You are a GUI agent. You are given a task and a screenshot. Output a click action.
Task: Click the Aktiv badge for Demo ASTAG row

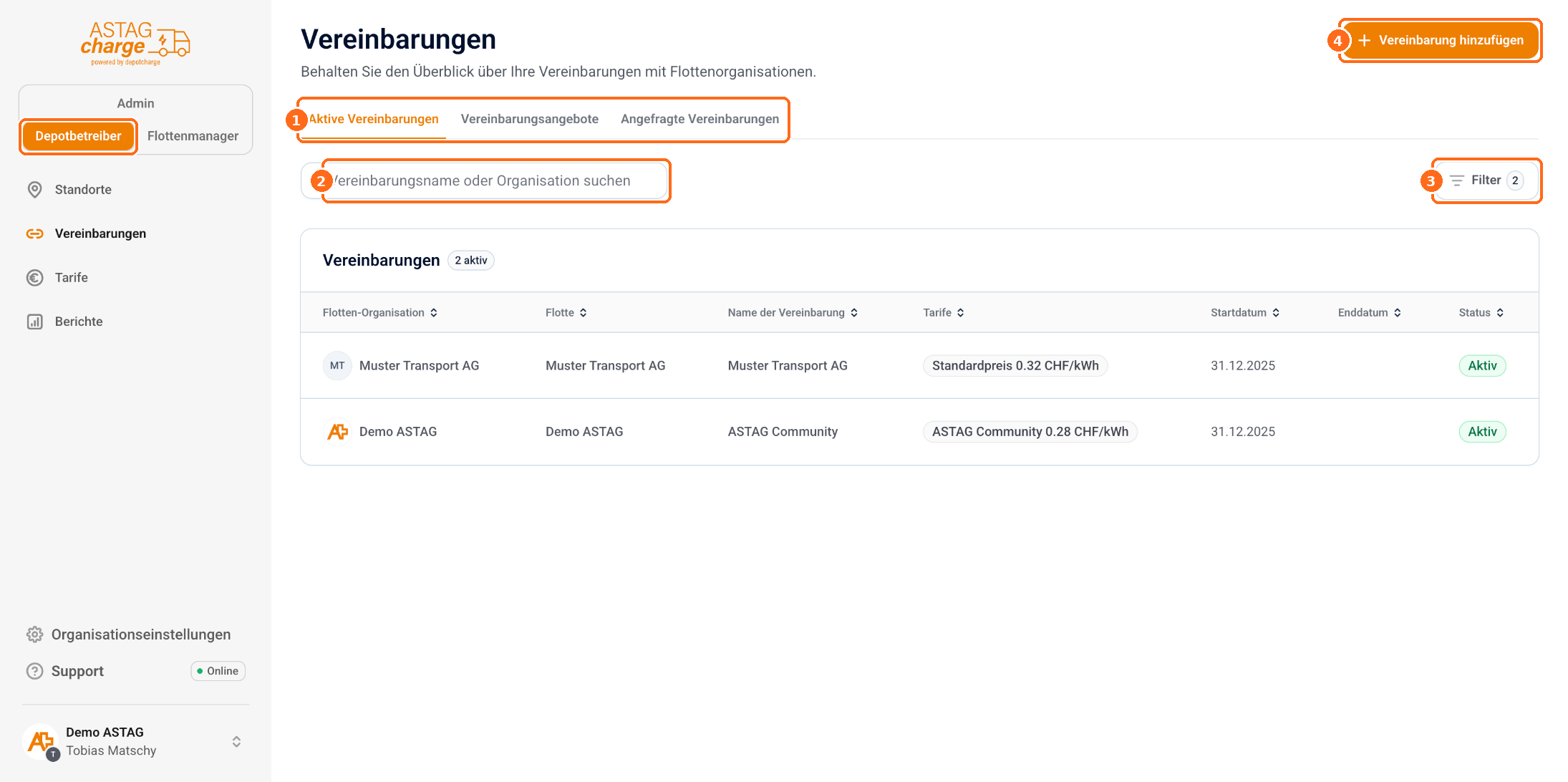[1483, 432]
